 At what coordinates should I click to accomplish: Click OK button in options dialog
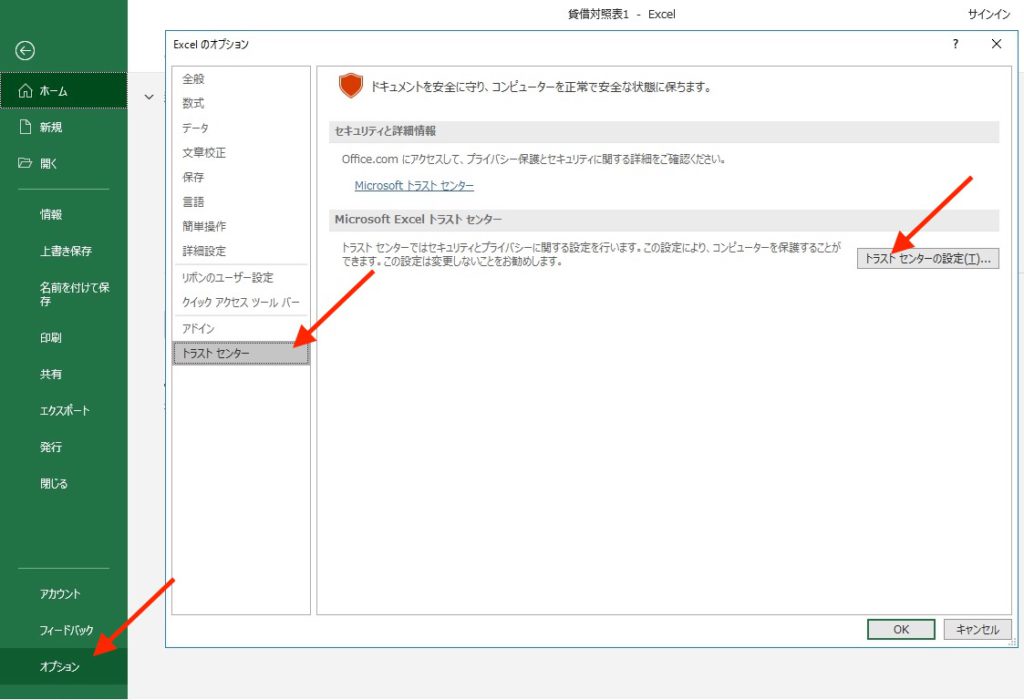901,629
